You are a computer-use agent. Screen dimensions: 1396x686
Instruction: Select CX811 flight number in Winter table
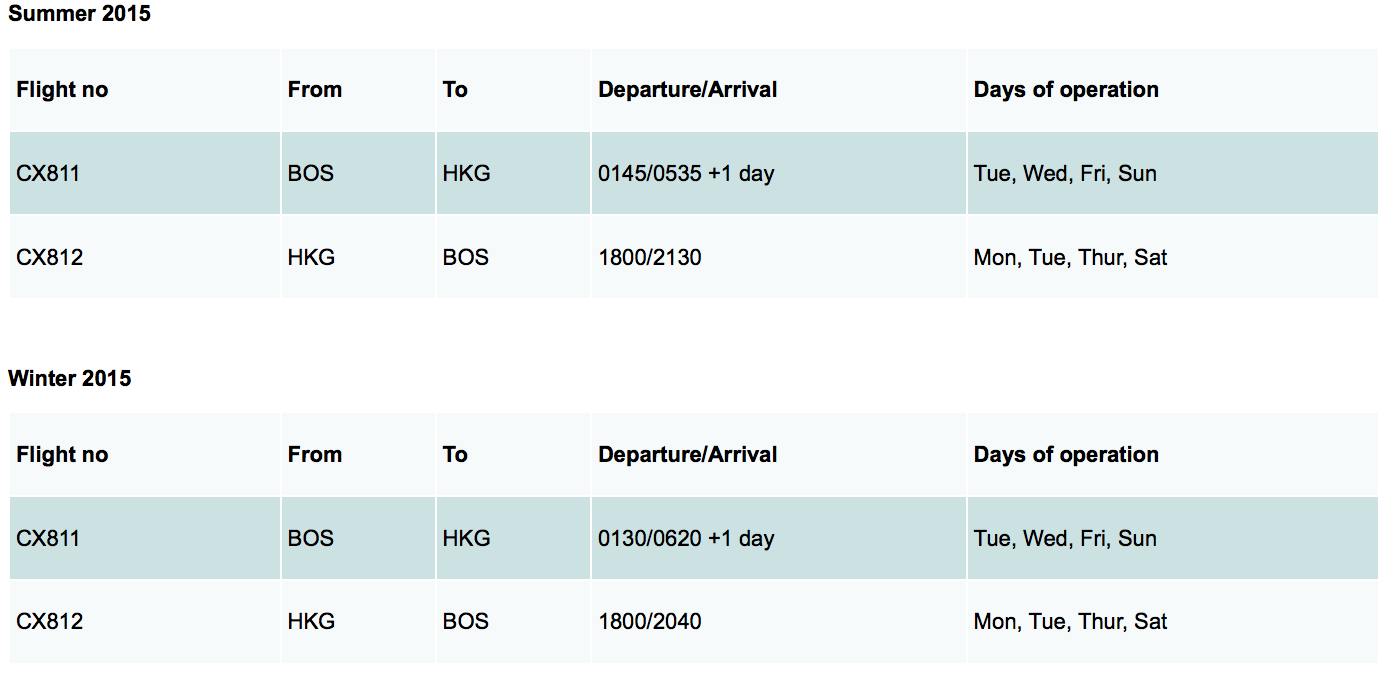(x=48, y=538)
